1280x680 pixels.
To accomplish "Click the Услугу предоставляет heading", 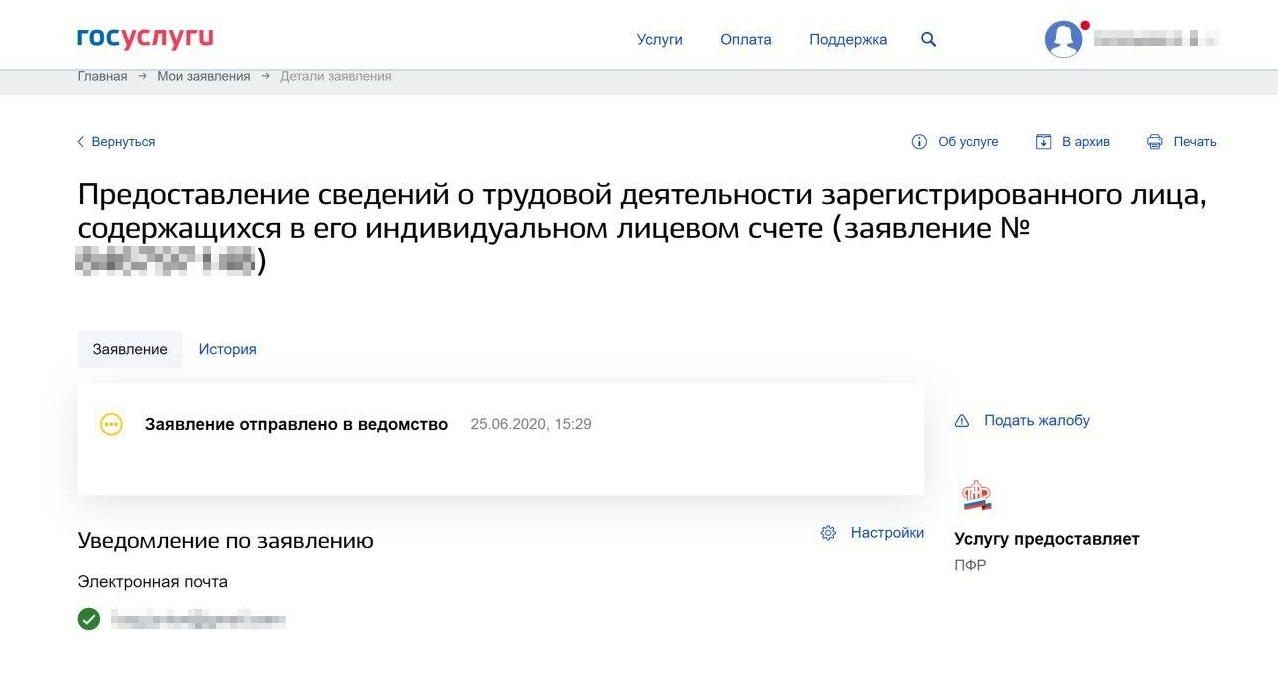I will pyautogui.click(x=1047, y=539).
